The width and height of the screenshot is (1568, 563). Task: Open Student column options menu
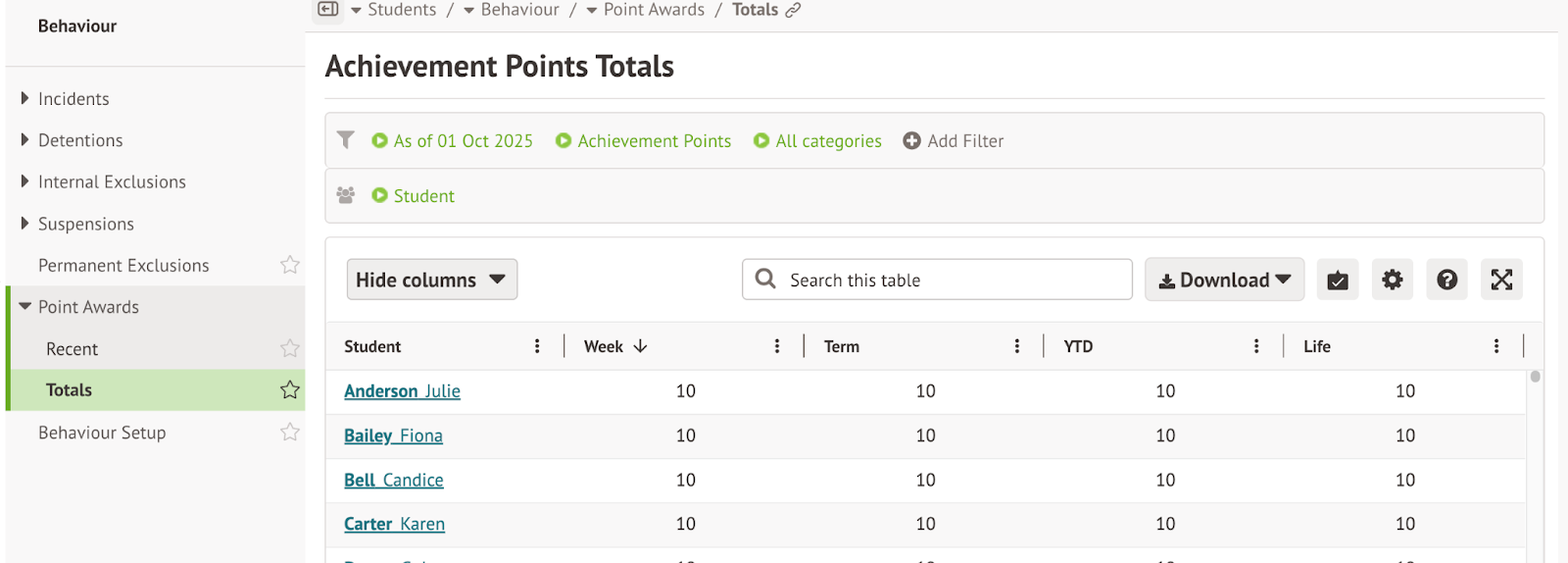[x=537, y=346]
